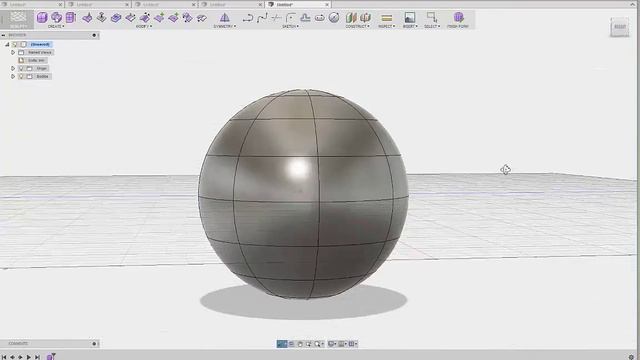Click the timeline Play button
The height and width of the screenshot is (360, 640).
point(29,357)
